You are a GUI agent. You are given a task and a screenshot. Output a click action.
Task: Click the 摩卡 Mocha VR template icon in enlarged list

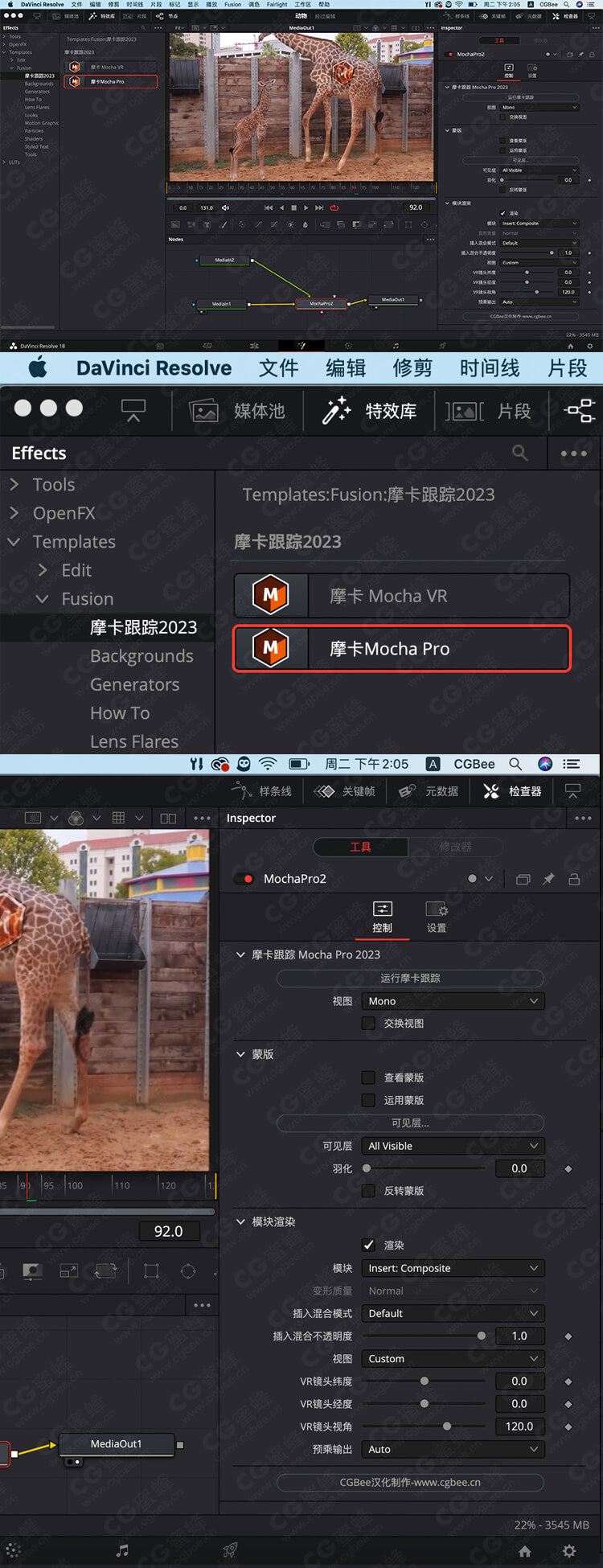pyautogui.click(x=271, y=596)
